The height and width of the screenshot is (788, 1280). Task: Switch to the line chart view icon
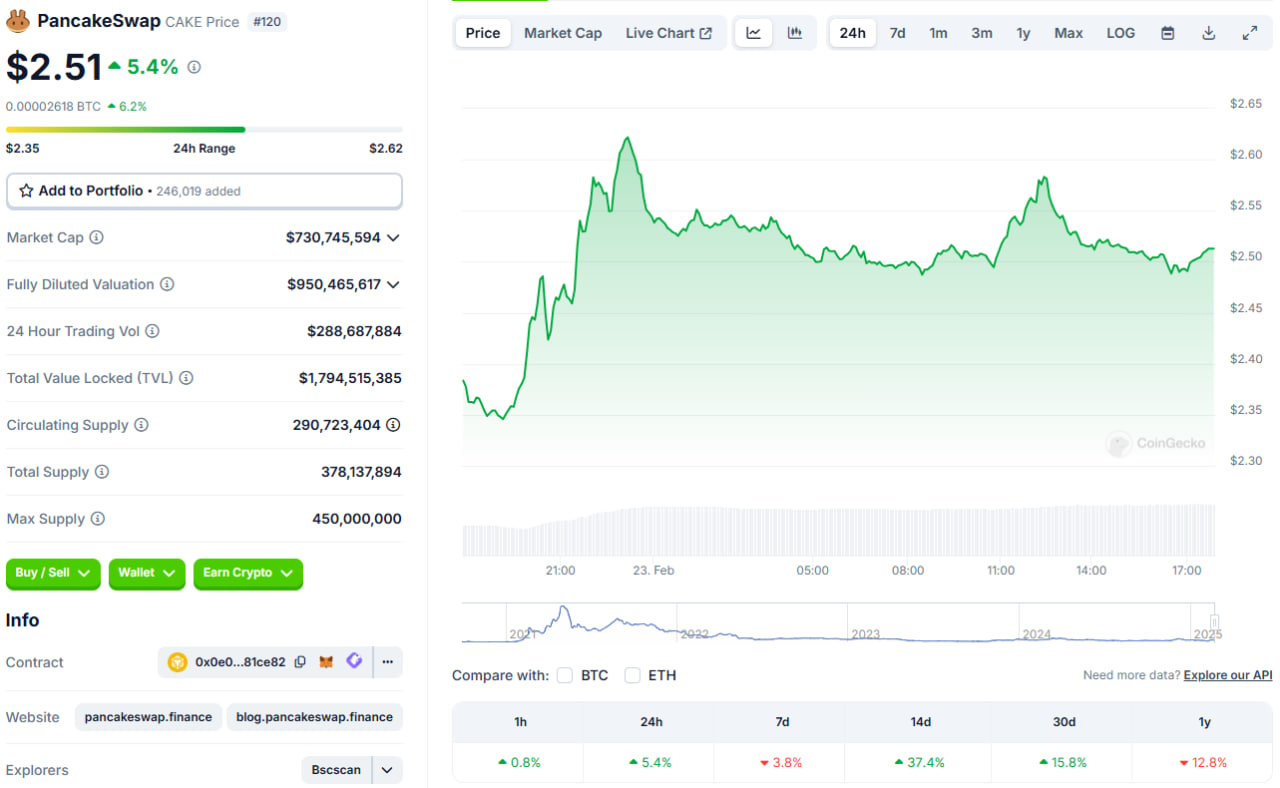pyautogui.click(x=754, y=33)
